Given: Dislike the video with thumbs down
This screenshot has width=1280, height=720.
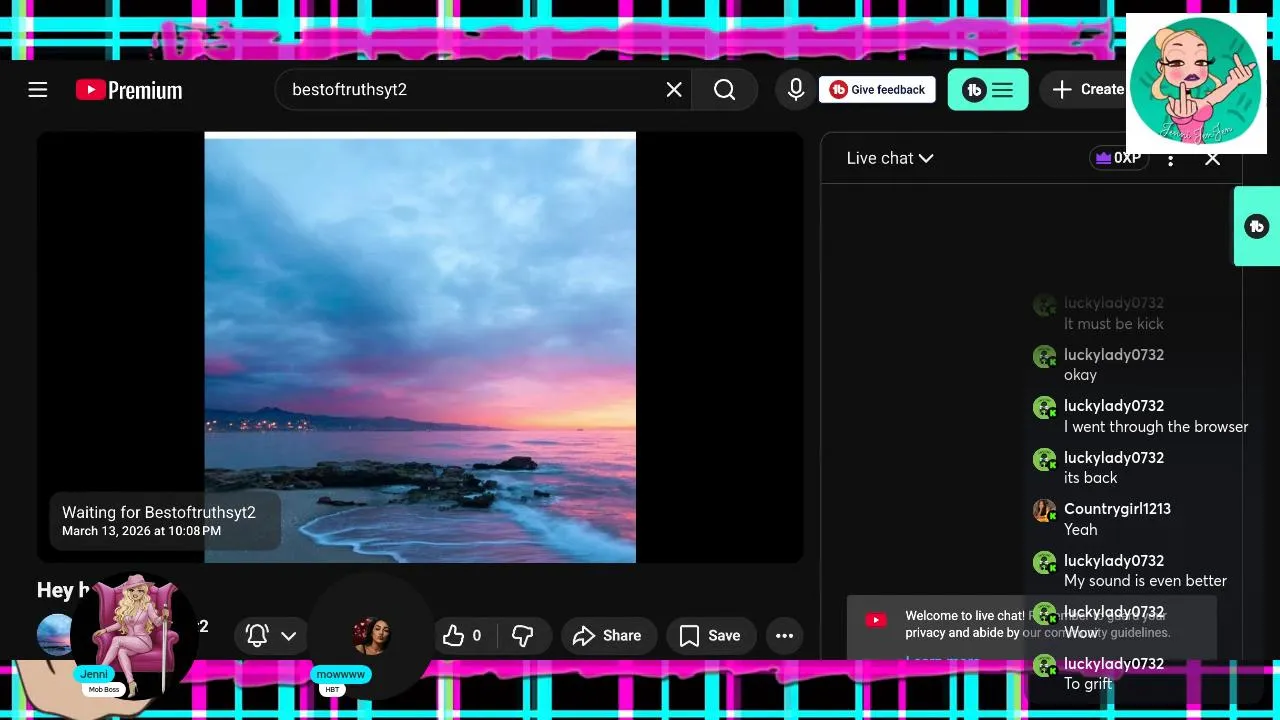Looking at the screenshot, I should click(522, 635).
